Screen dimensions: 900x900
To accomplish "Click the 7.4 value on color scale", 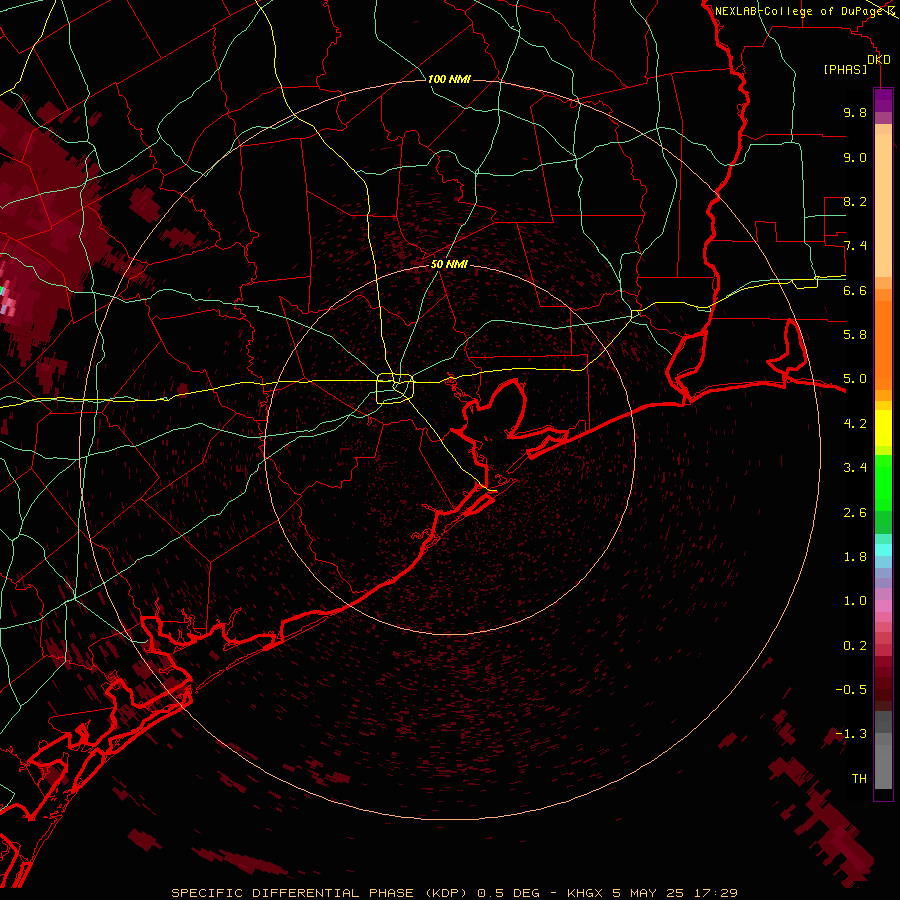I will coord(855,246).
